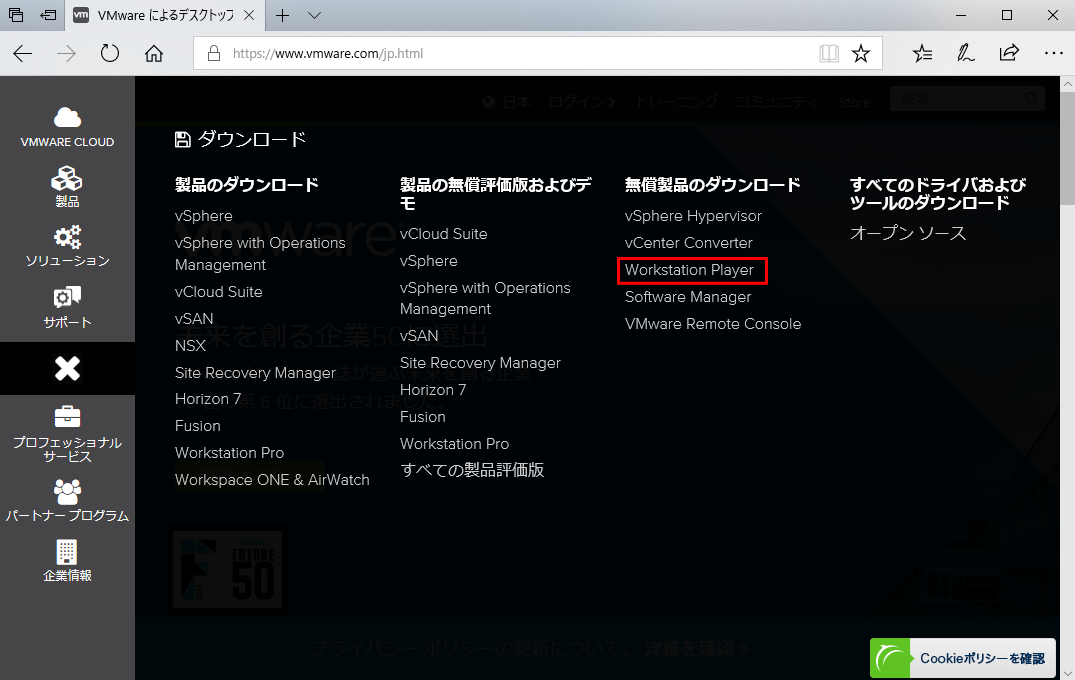The width and height of the screenshot is (1075, 680).
Task: Open the 製品 products sidebar icon
Action: pyautogui.click(x=67, y=180)
